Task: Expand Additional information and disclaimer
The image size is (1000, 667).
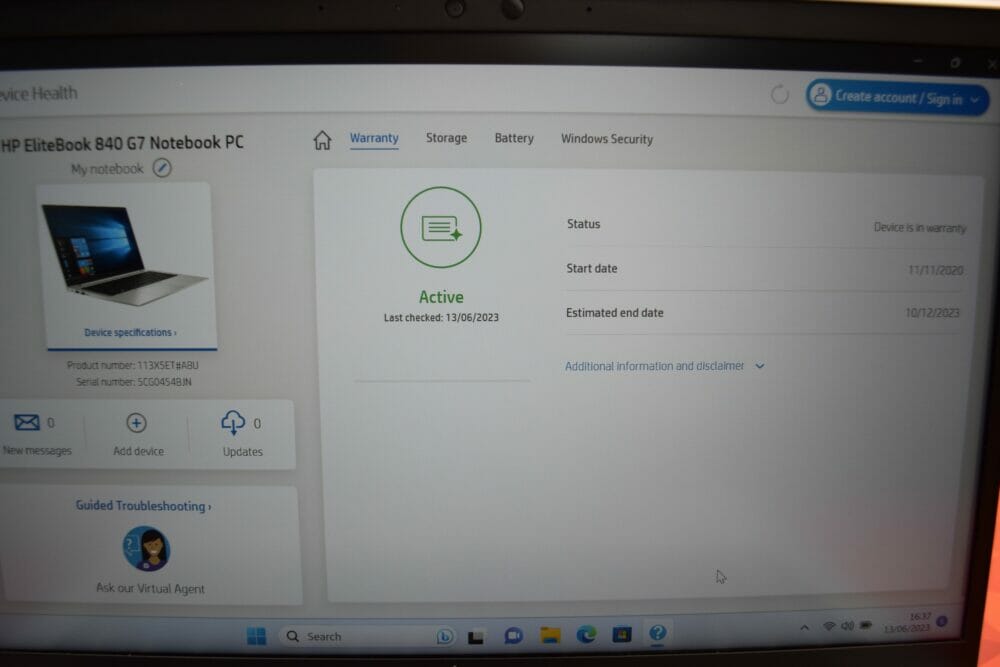Action: point(760,366)
